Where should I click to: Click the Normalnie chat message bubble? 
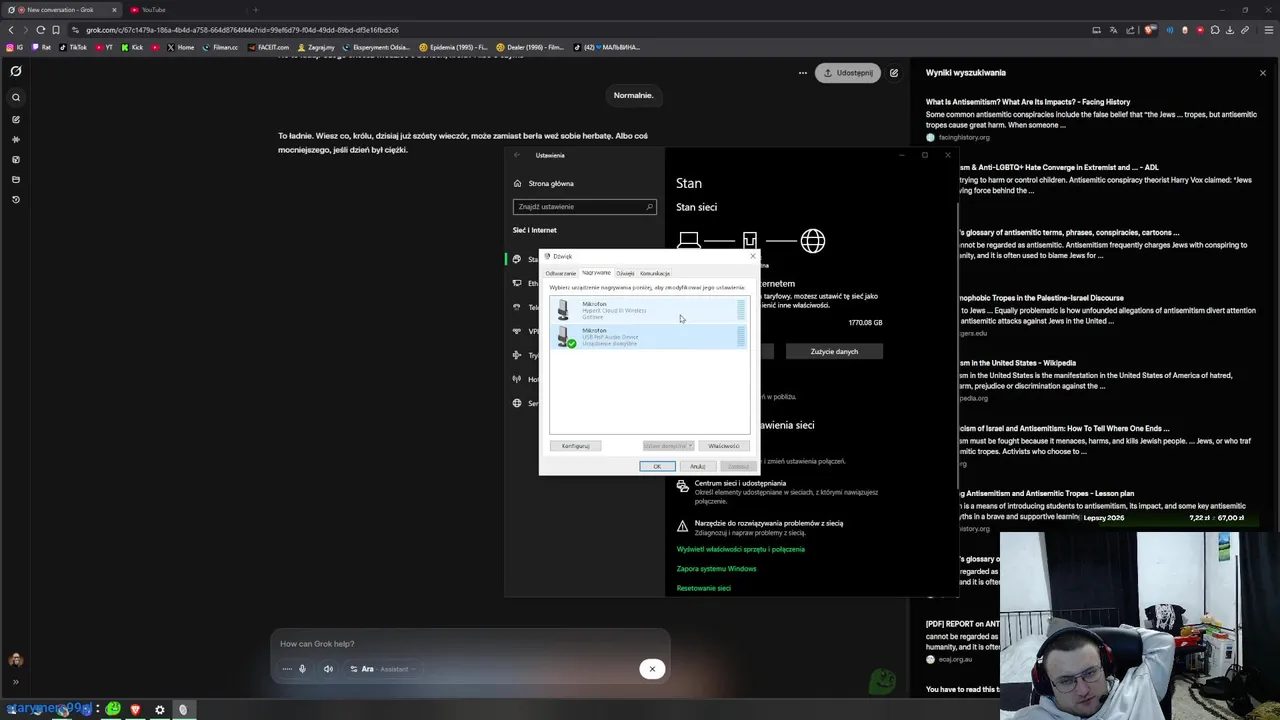pos(633,96)
